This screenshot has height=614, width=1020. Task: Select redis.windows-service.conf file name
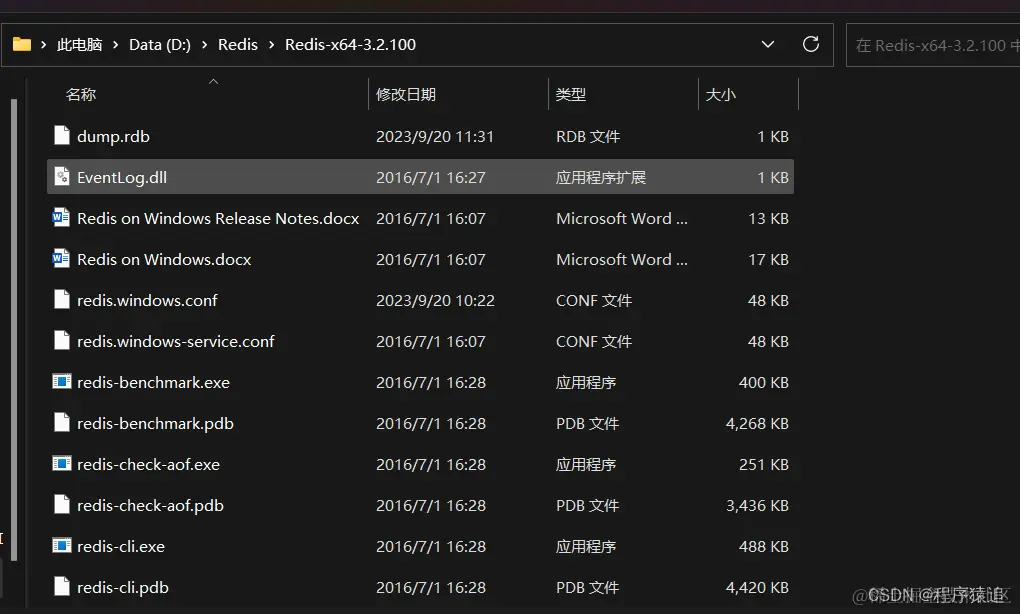coord(176,341)
